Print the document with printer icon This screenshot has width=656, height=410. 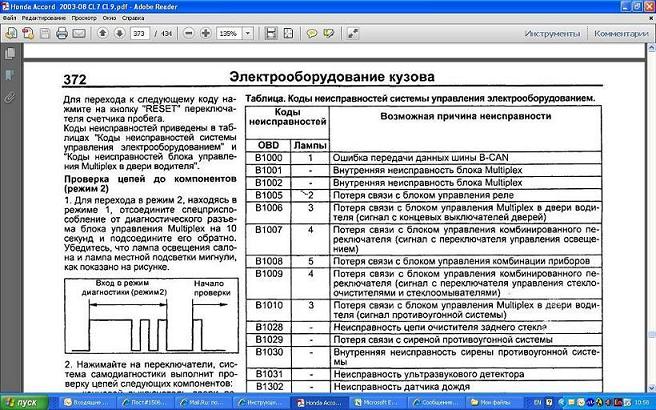point(62,33)
